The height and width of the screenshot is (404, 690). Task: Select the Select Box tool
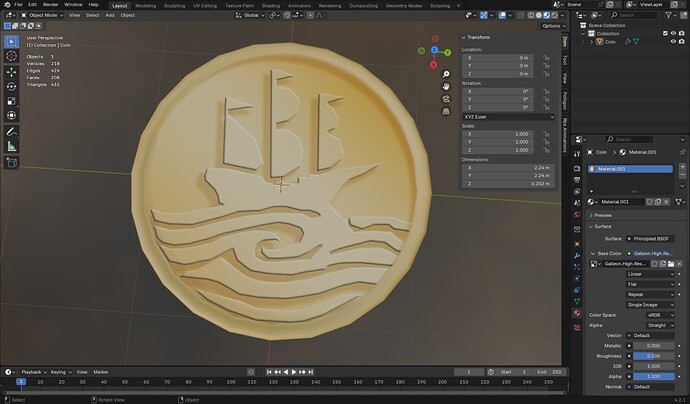click(11, 41)
